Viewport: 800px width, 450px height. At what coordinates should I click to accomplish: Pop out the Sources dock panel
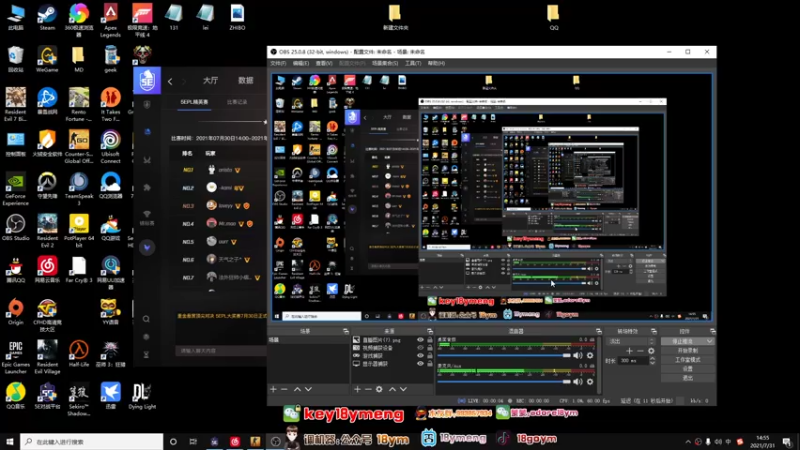(430, 331)
